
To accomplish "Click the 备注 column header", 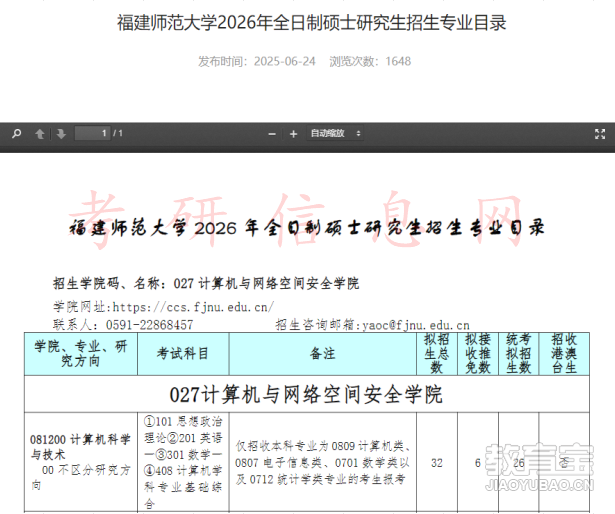I will tap(323, 354).
